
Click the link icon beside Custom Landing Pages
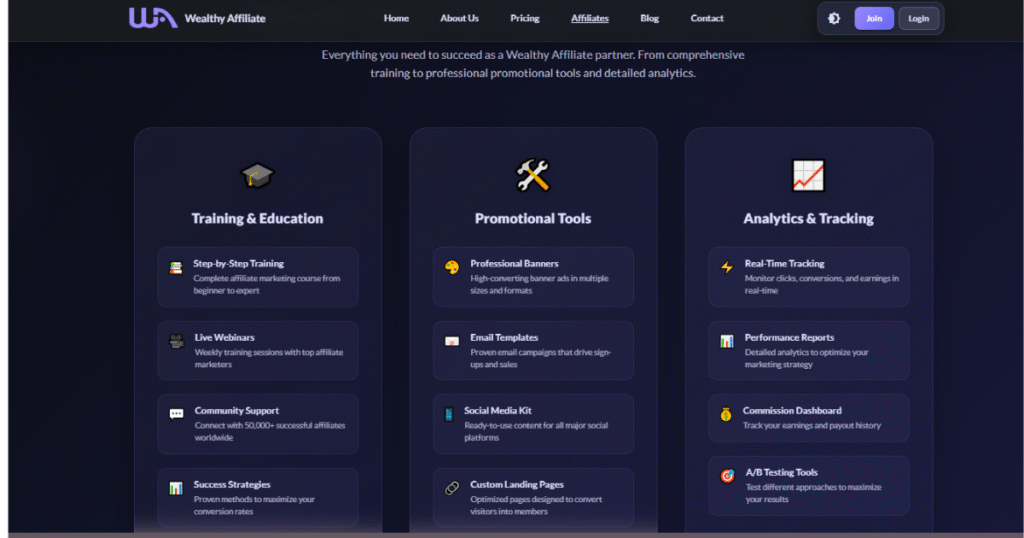[x=452, y=488]
